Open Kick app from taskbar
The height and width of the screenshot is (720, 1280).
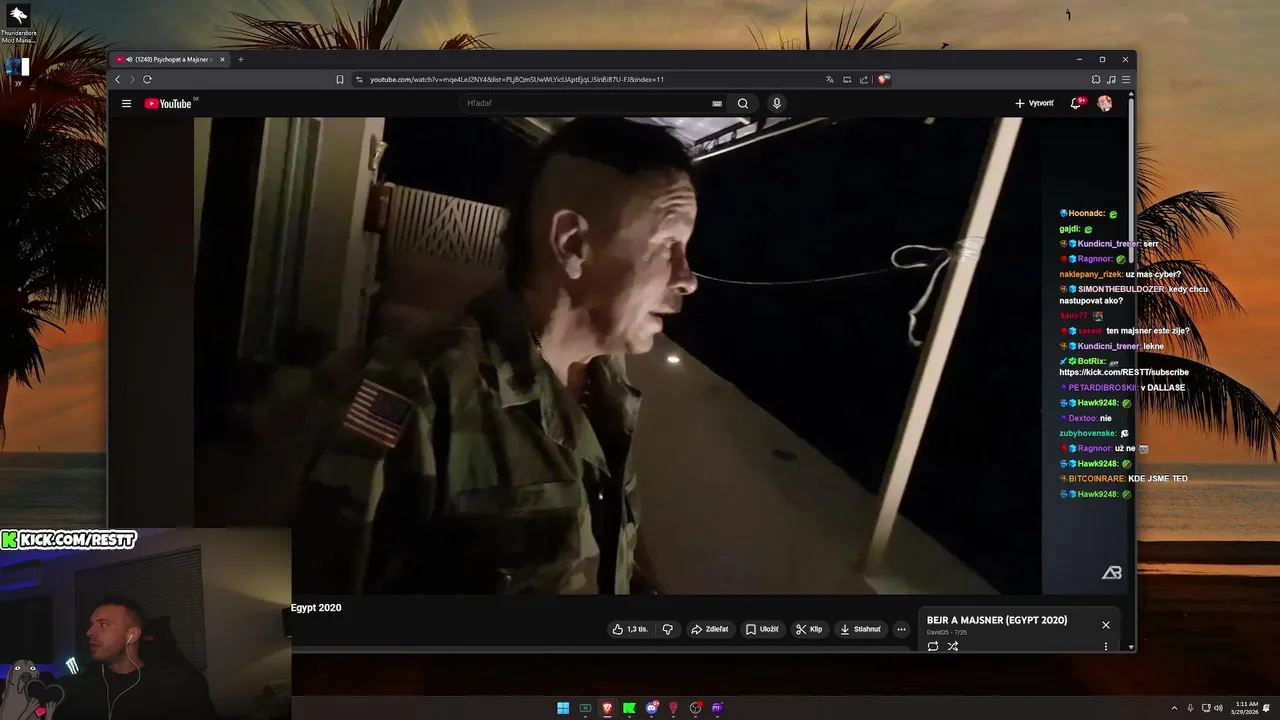tap(629, 708)
